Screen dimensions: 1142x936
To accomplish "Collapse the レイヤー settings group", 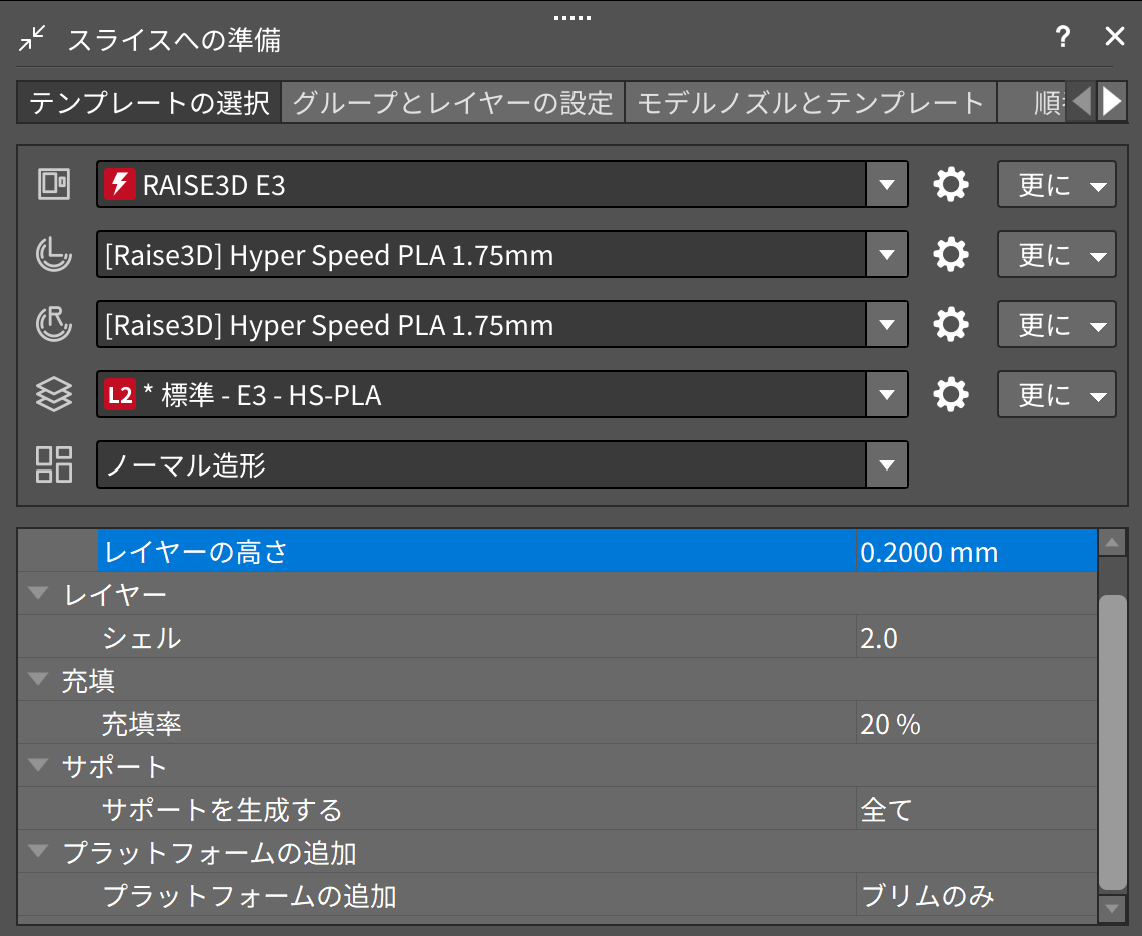I will [38, 594].
